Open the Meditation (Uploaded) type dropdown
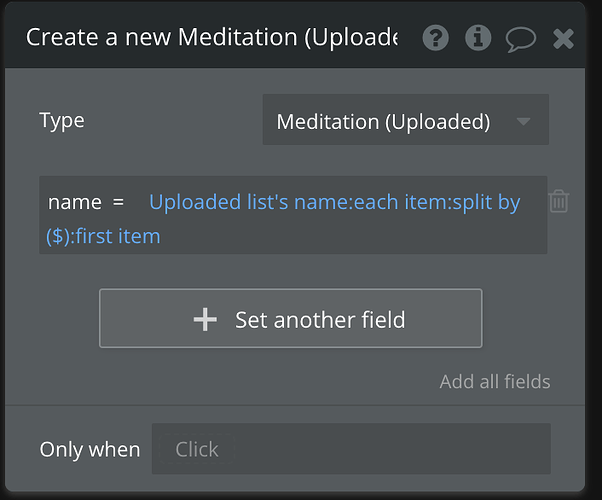Screen dimensions: 602x500 point(383,122)
